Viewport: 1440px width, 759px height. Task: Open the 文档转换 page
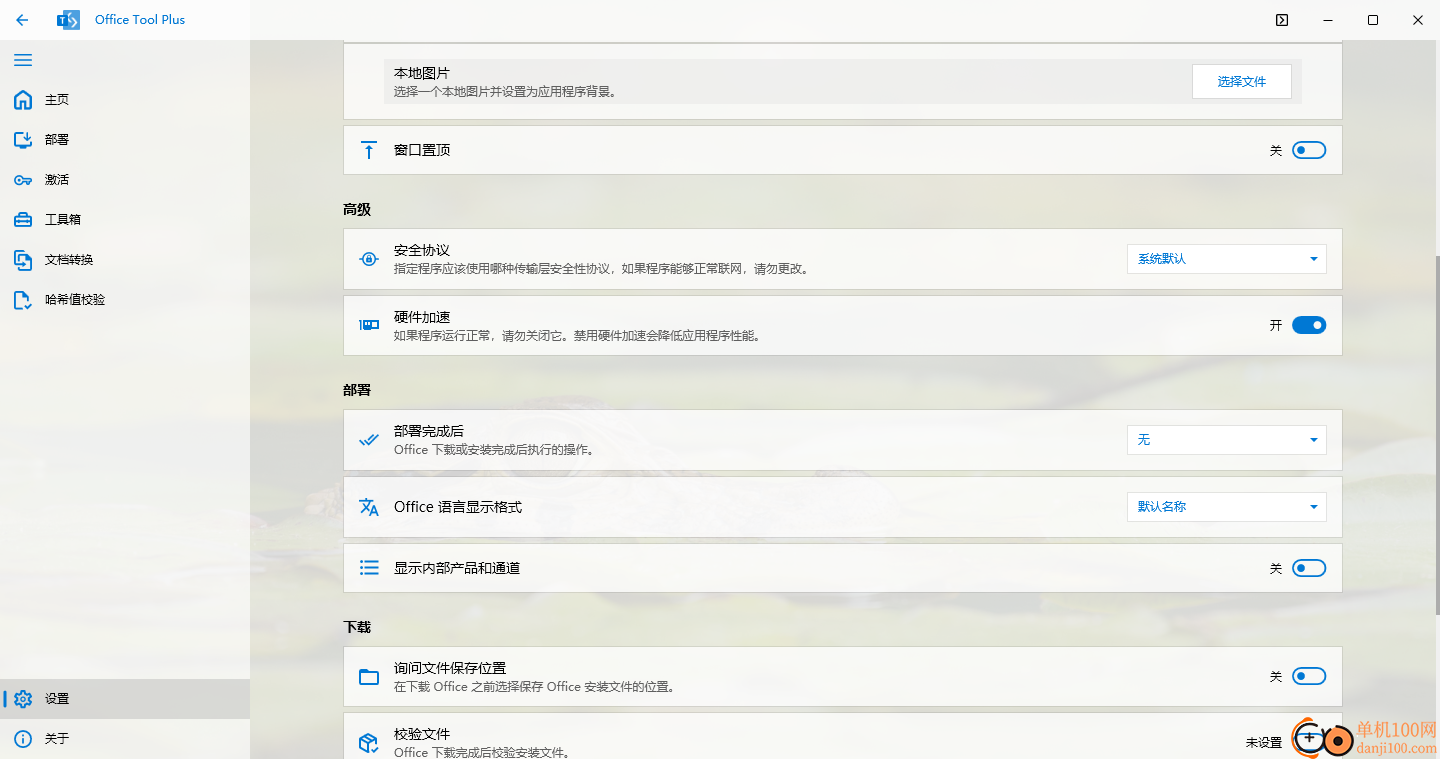click(125, 260)
